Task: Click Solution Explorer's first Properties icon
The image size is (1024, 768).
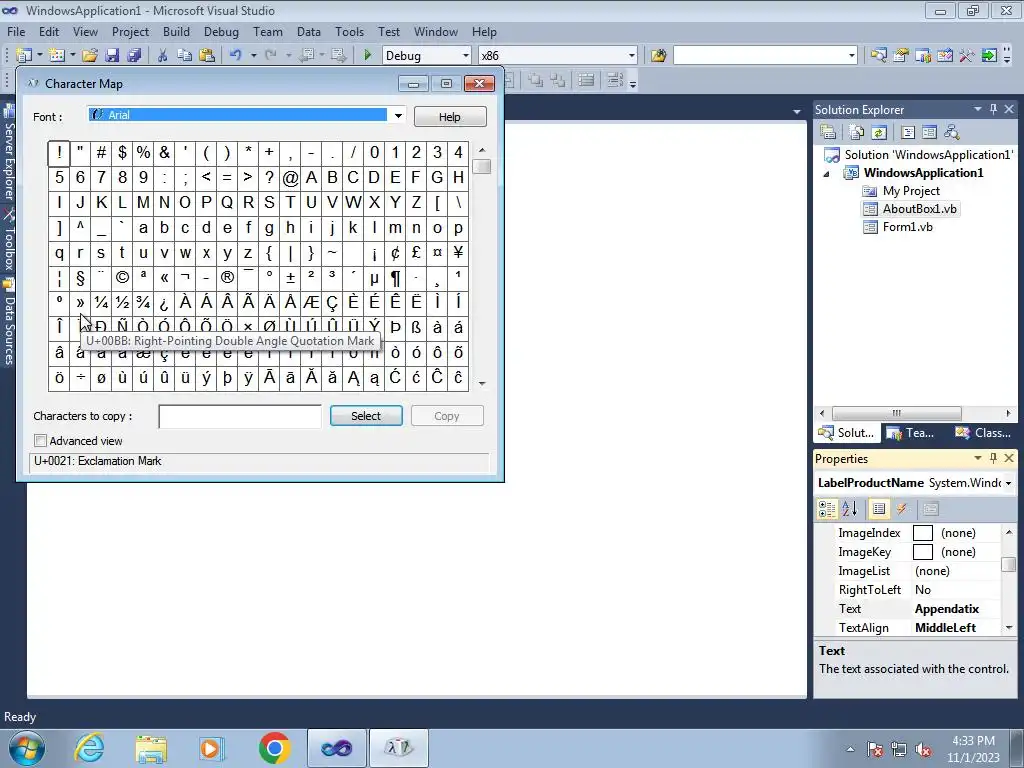Action: (x=828, y=133)
